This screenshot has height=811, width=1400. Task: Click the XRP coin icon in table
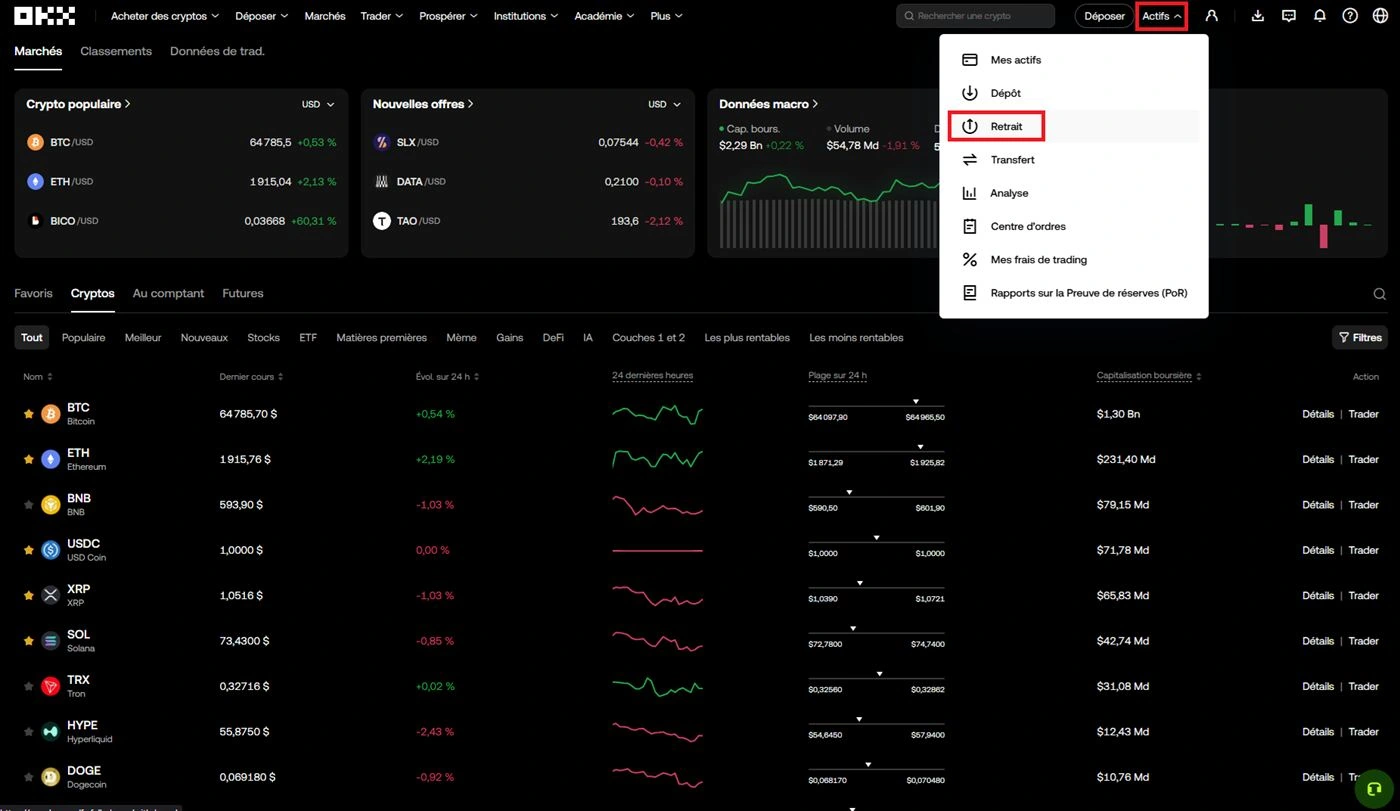pos(51,596)
